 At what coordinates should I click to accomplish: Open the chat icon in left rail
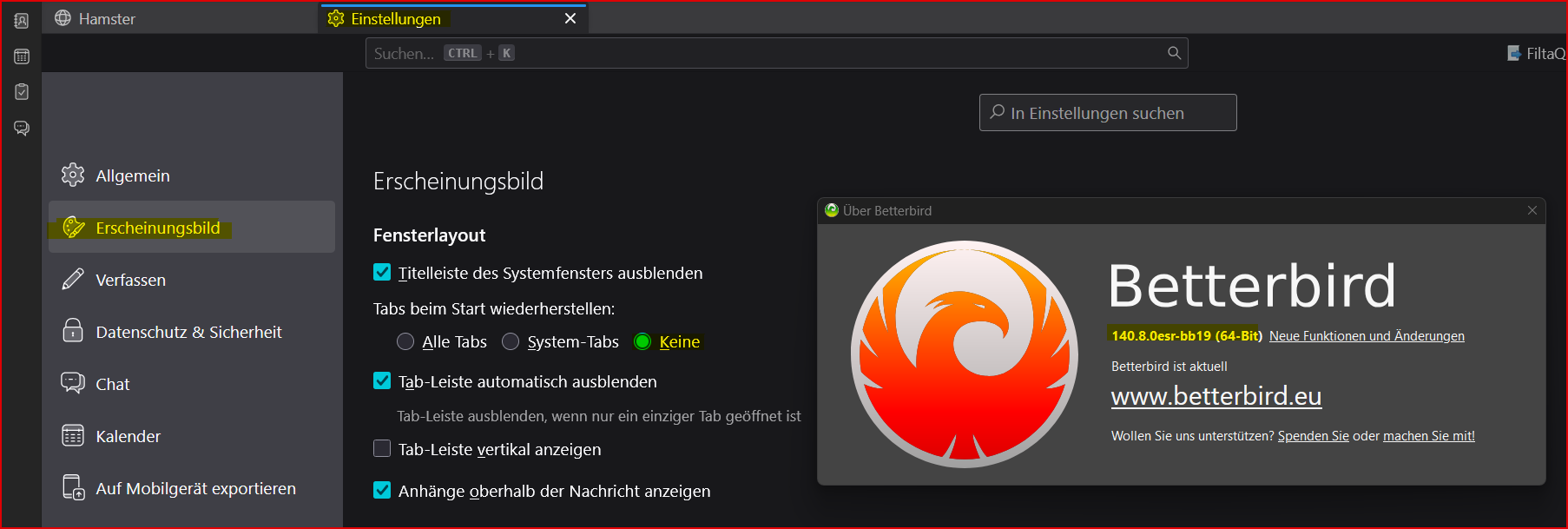22,128
